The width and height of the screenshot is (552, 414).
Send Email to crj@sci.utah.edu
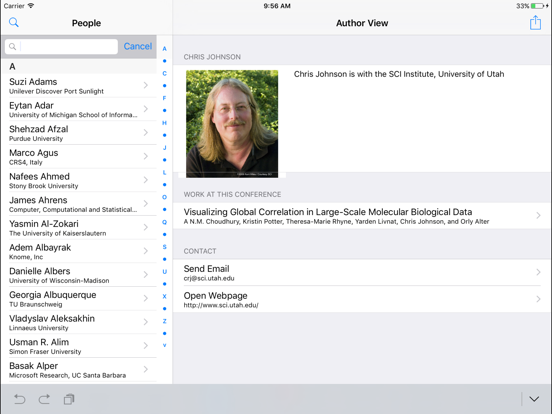pos(362,272)
